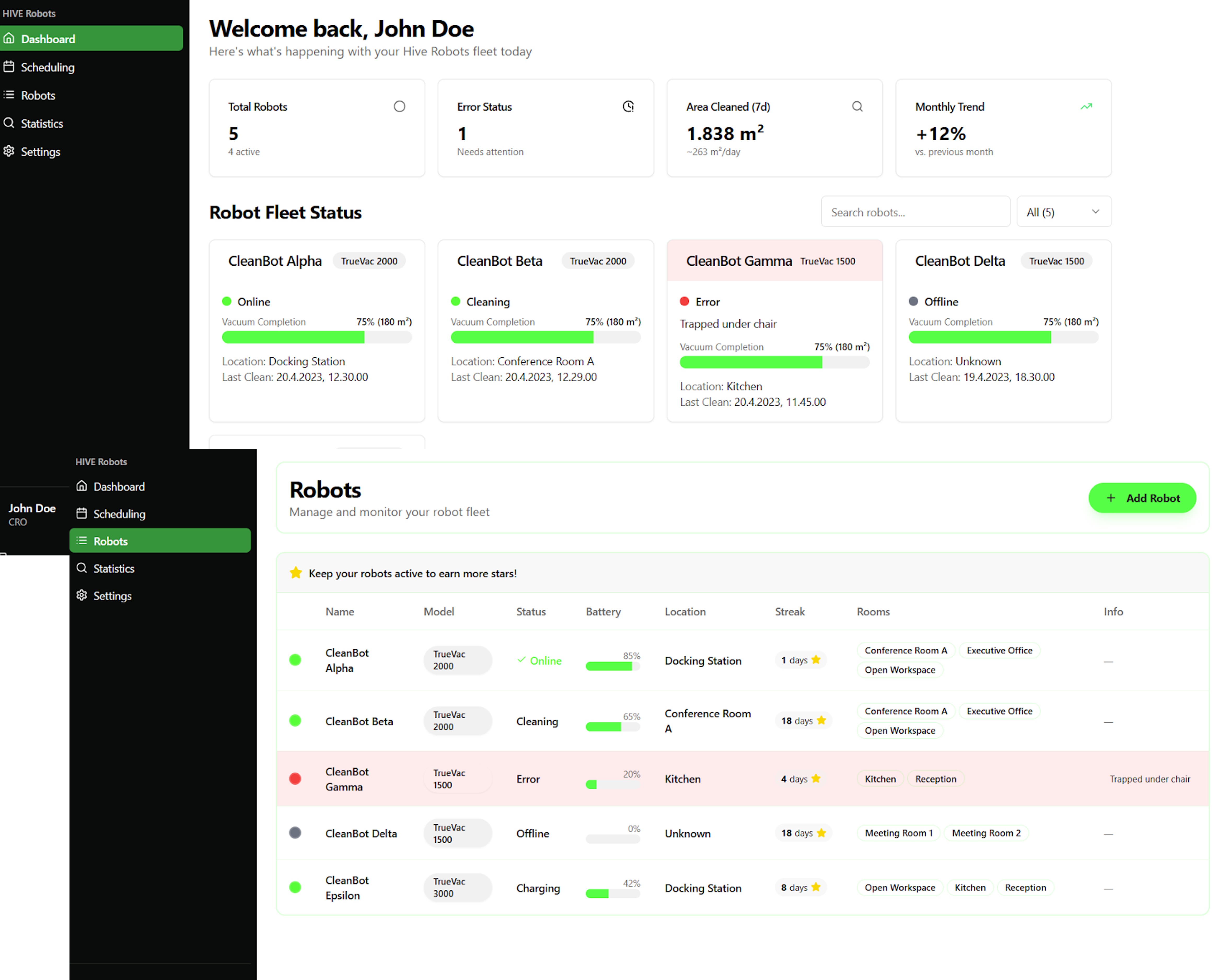Click the trend arrow icon on Monthly Trend card

coord(1086,106)
